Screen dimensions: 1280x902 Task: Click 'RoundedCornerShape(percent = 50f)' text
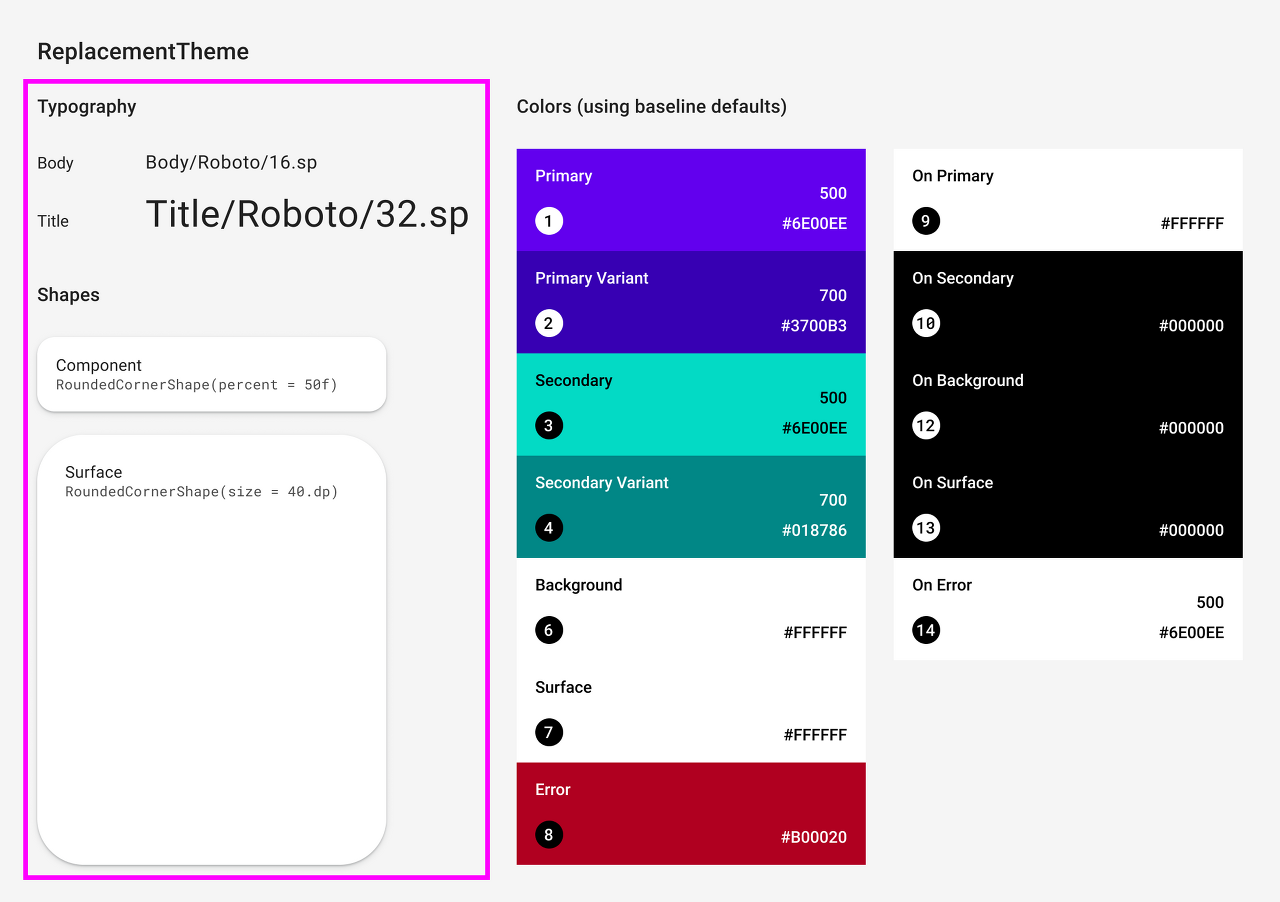(x=197, y=385)
